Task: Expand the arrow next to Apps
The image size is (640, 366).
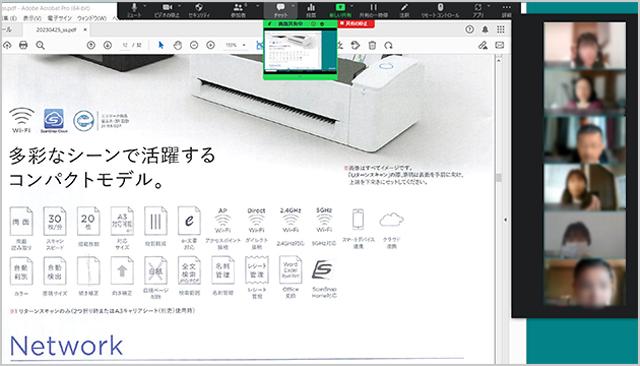Action: point(489,6)
